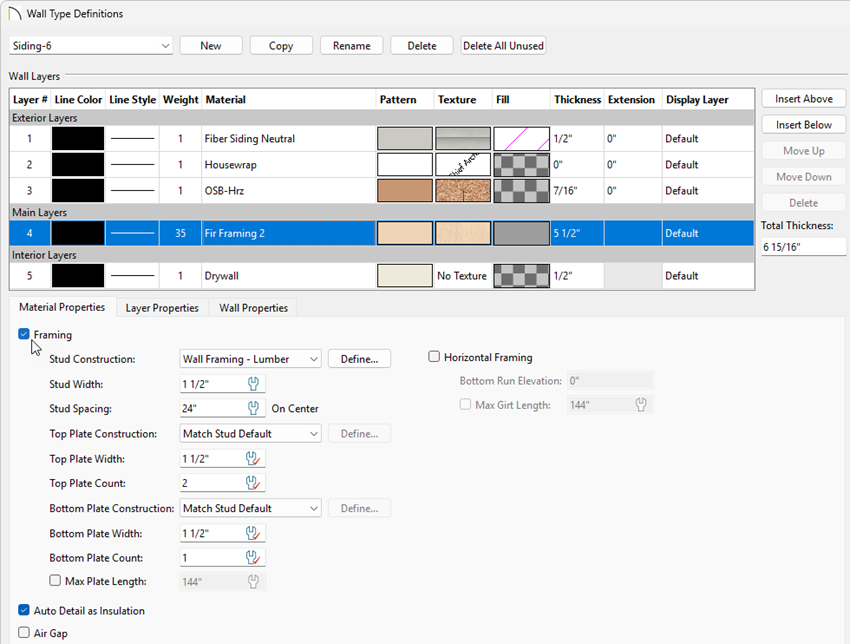Click the OSB-Hrz fill swatch
Viewport: 850px width, 644px height.
click(x=521, y=191)
